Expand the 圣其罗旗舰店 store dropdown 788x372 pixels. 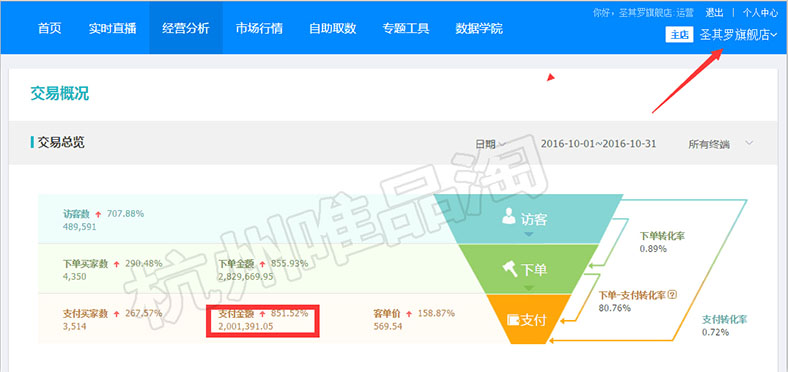tap(739, 35)
